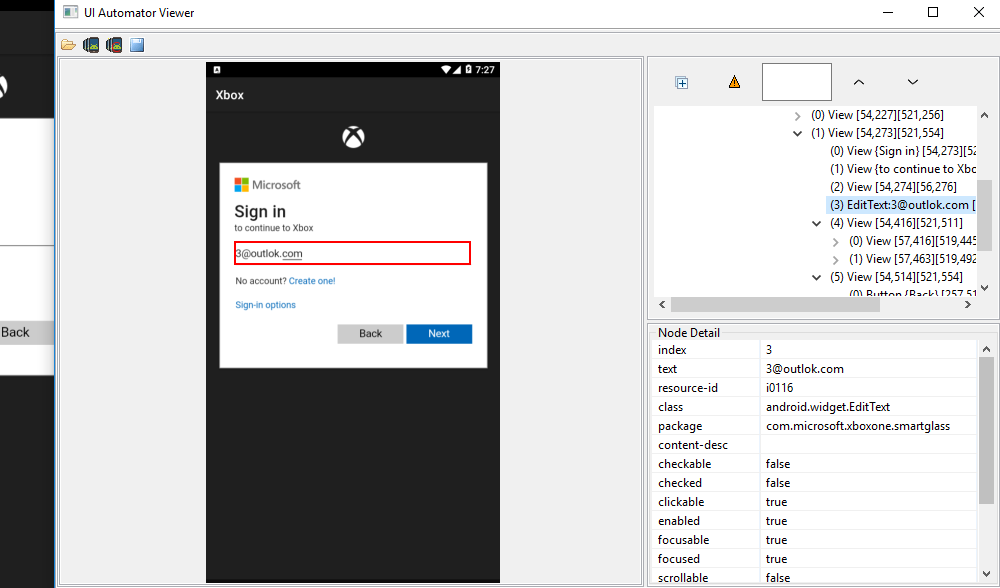Click the search box in hierarchy panel
The height and width of the screenshot is (588, 1000).
[797, 82]
